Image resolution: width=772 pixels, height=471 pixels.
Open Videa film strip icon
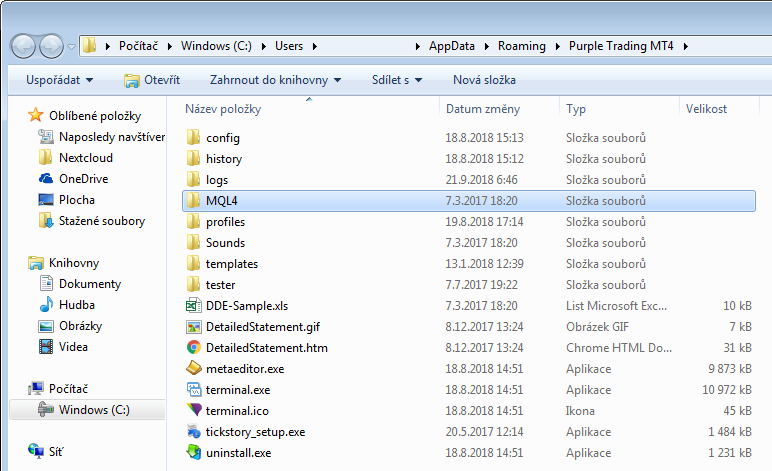[x=46, y=346]
